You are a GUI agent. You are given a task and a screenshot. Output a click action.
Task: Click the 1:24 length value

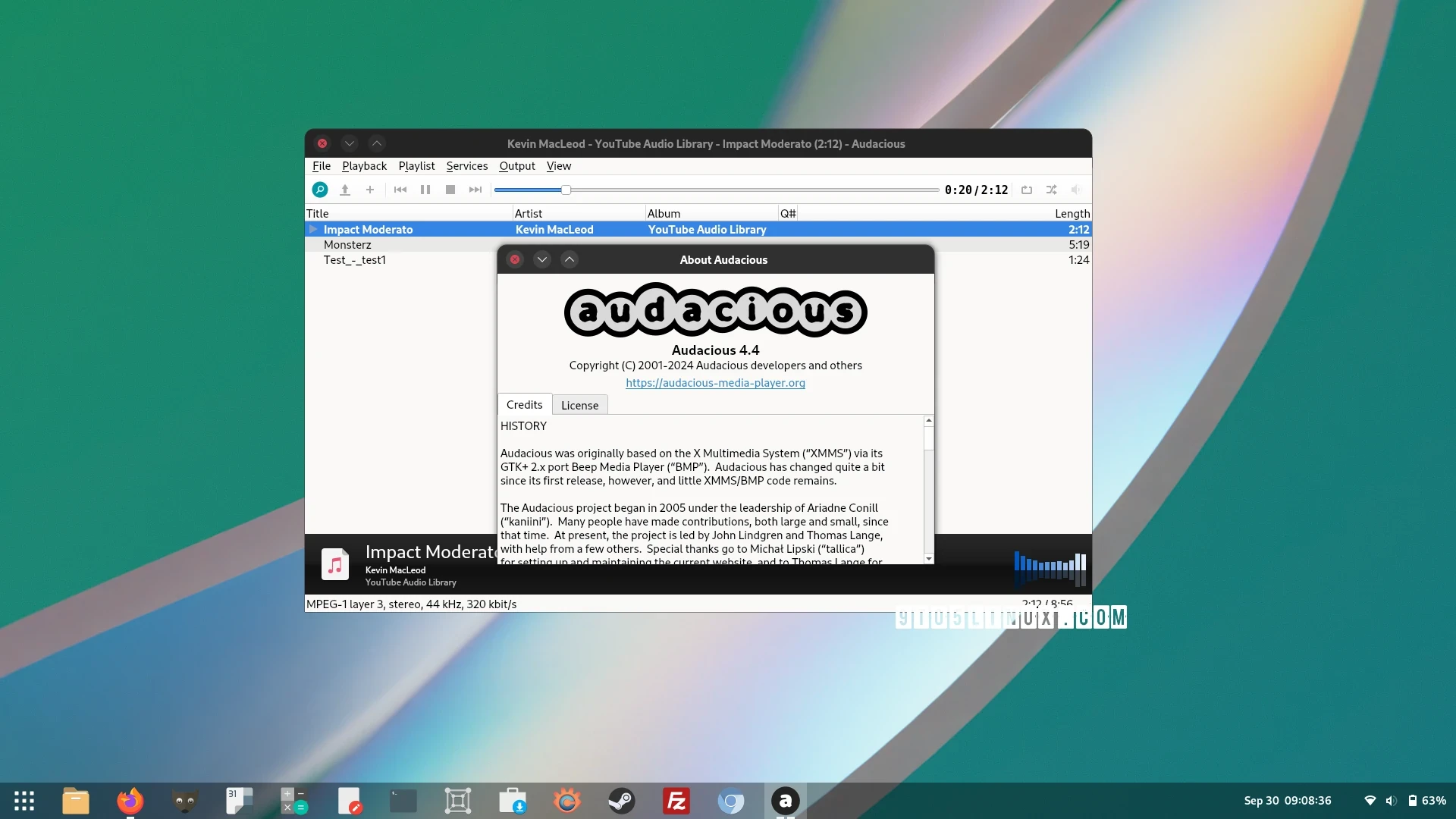(1078, 260)
